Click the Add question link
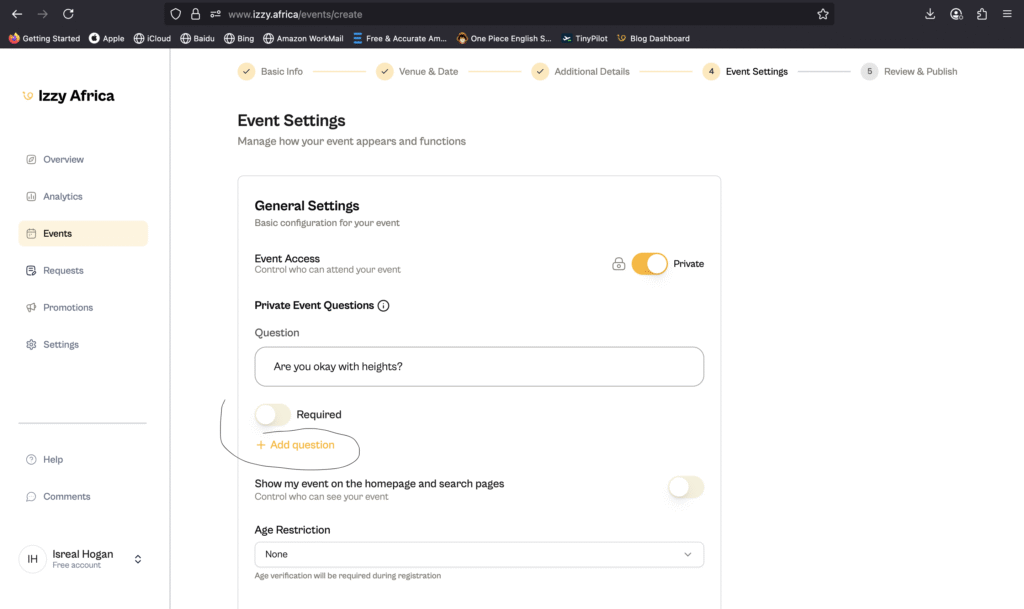The width and height of the screenshot is (1024, 609). coord(296,445)
